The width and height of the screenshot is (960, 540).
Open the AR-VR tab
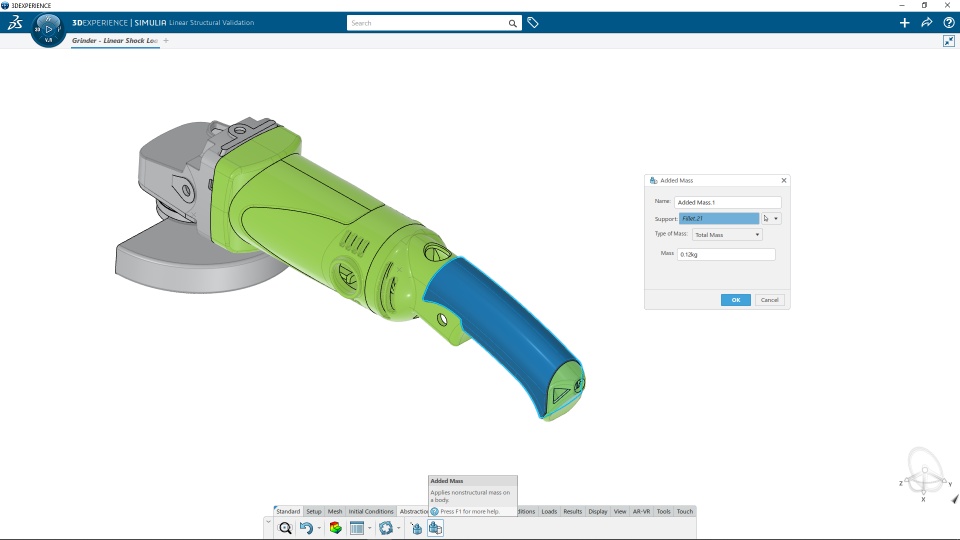point(641,511)
